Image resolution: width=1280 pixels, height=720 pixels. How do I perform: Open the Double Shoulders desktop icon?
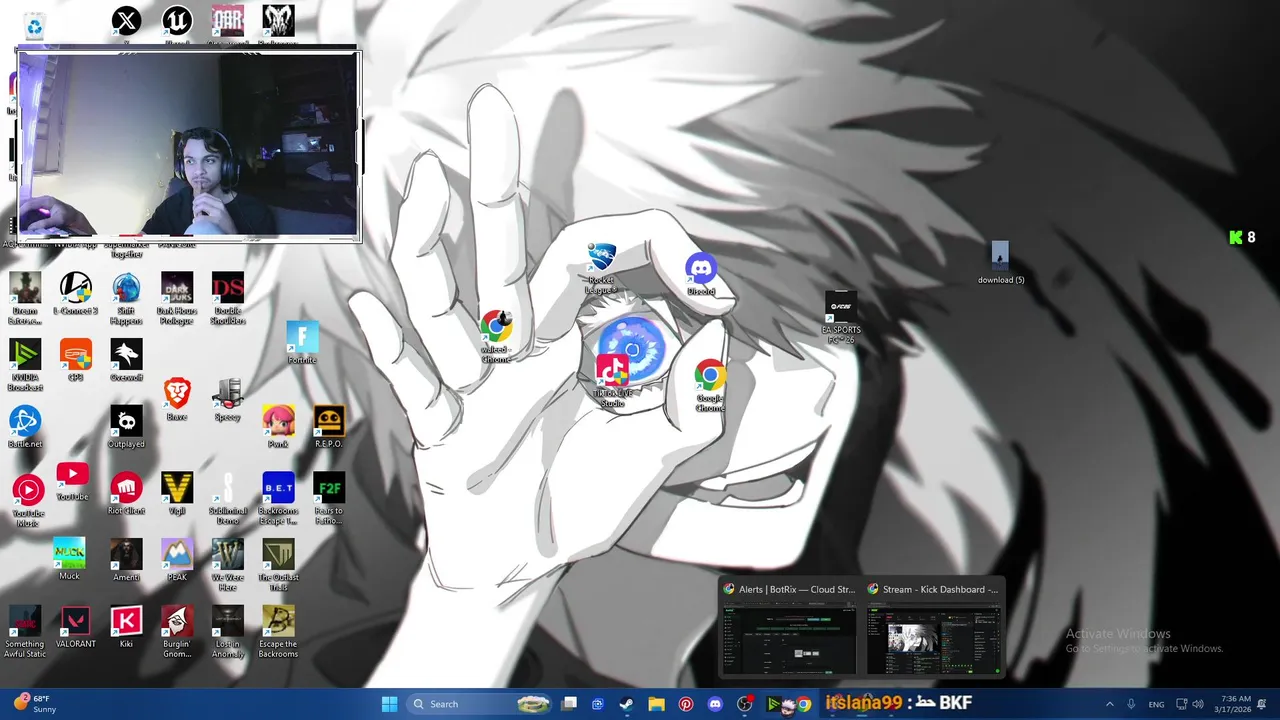227,299
